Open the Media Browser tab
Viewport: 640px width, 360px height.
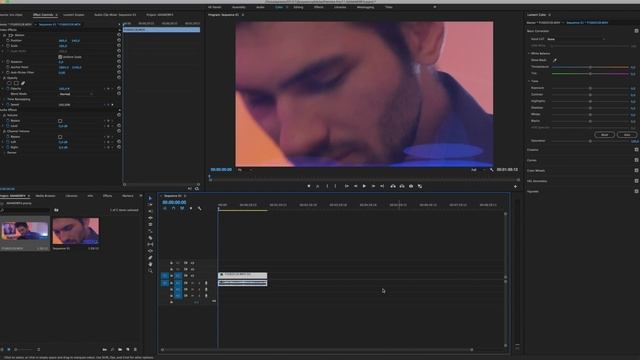point(45,196)
